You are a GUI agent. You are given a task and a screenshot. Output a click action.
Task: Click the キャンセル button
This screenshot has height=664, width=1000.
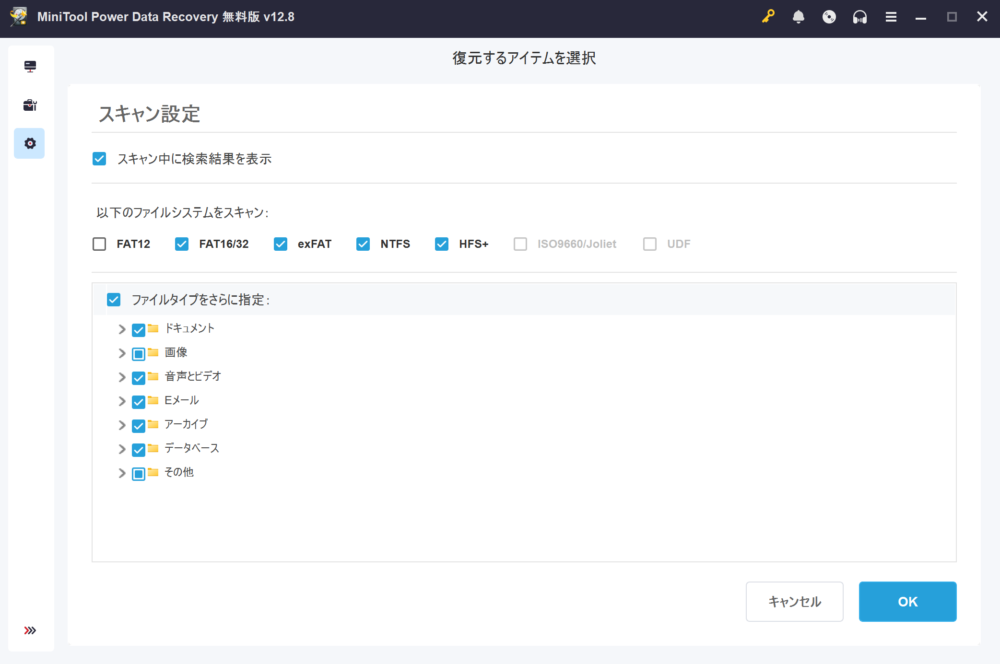coord(794,602)
